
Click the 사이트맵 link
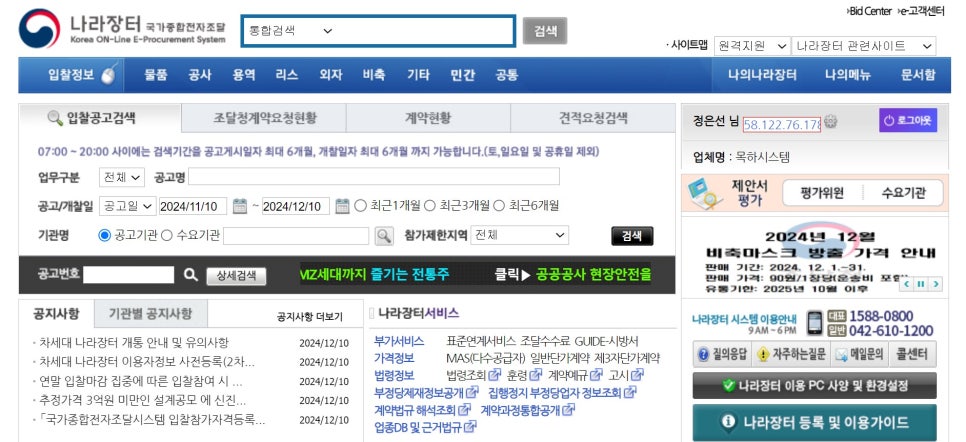coord(687,44)
